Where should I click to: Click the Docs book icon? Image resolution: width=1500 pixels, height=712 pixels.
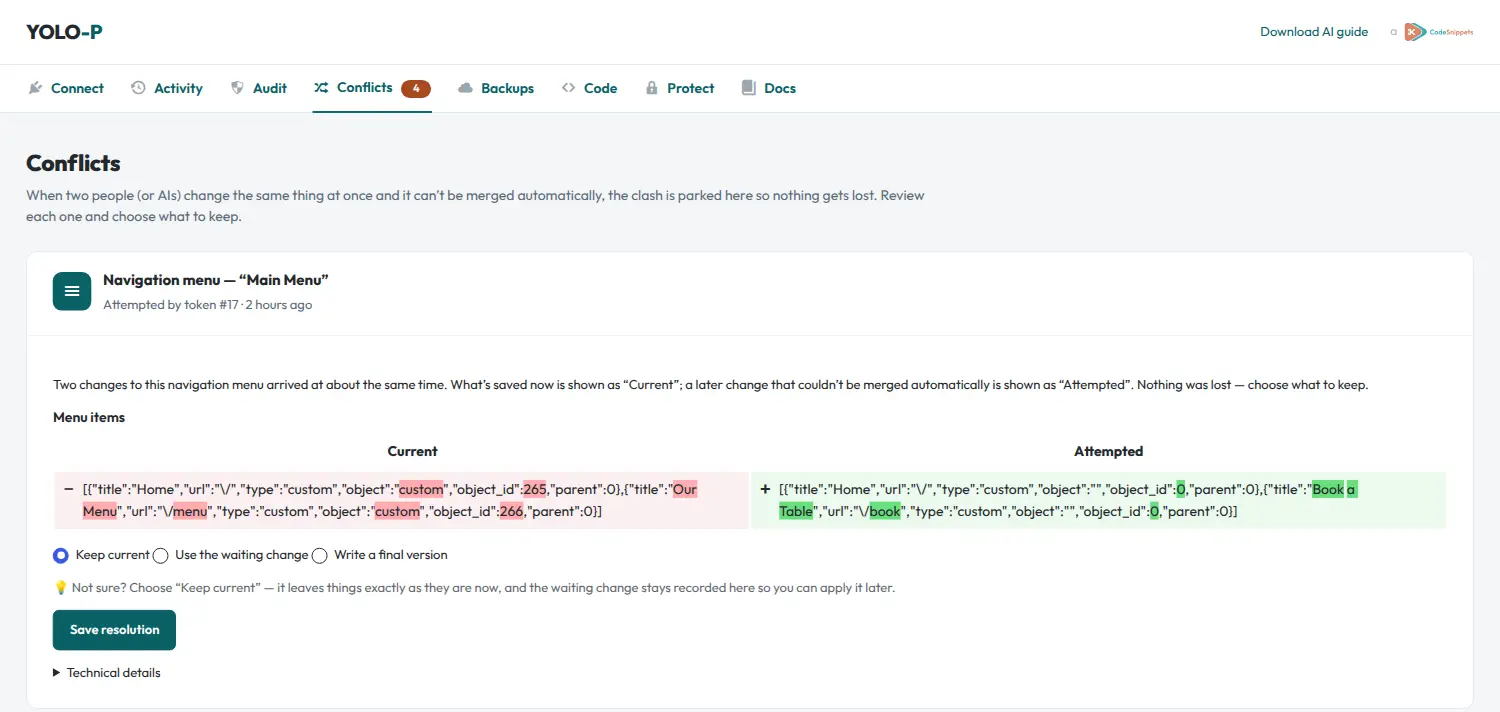coord(748,88)
